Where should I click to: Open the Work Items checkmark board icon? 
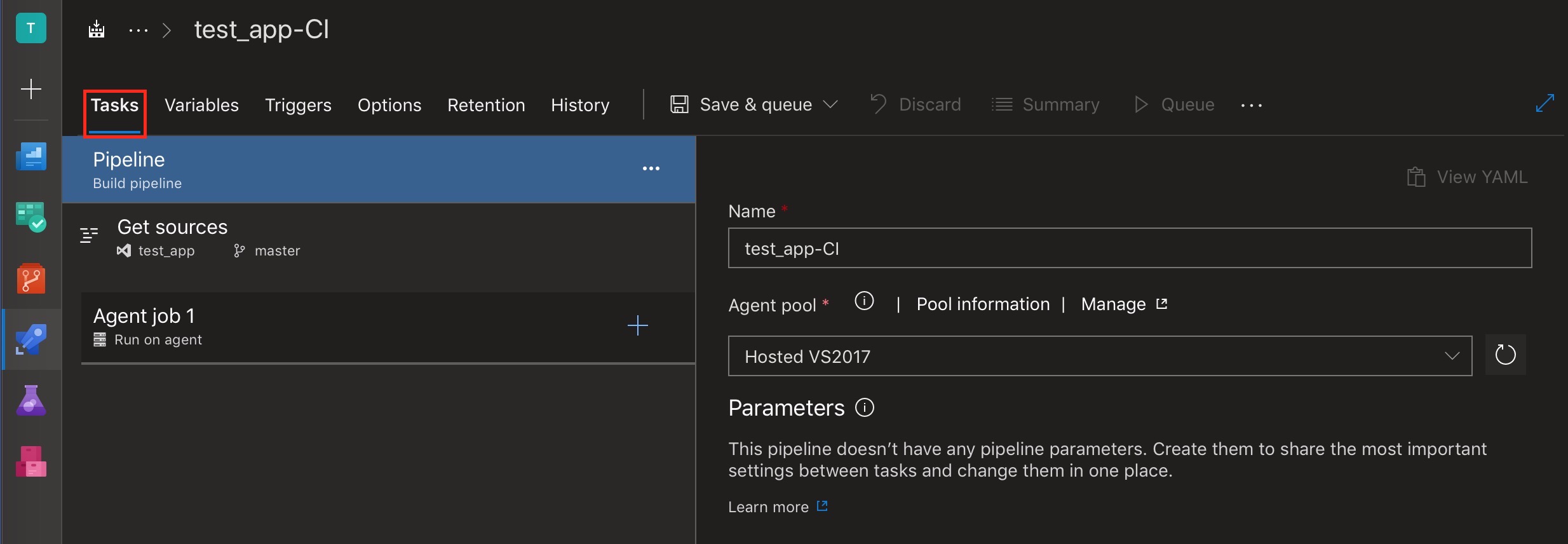[x=30, y=217]
